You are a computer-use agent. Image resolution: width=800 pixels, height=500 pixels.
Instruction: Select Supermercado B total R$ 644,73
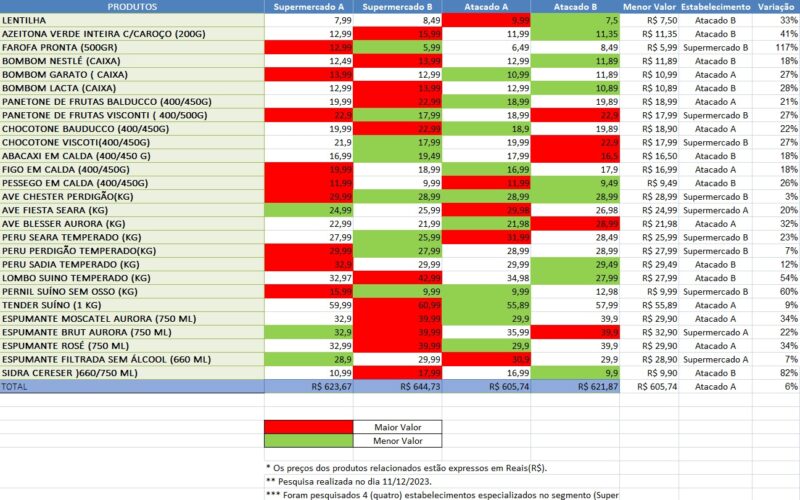tap(397, 387)
